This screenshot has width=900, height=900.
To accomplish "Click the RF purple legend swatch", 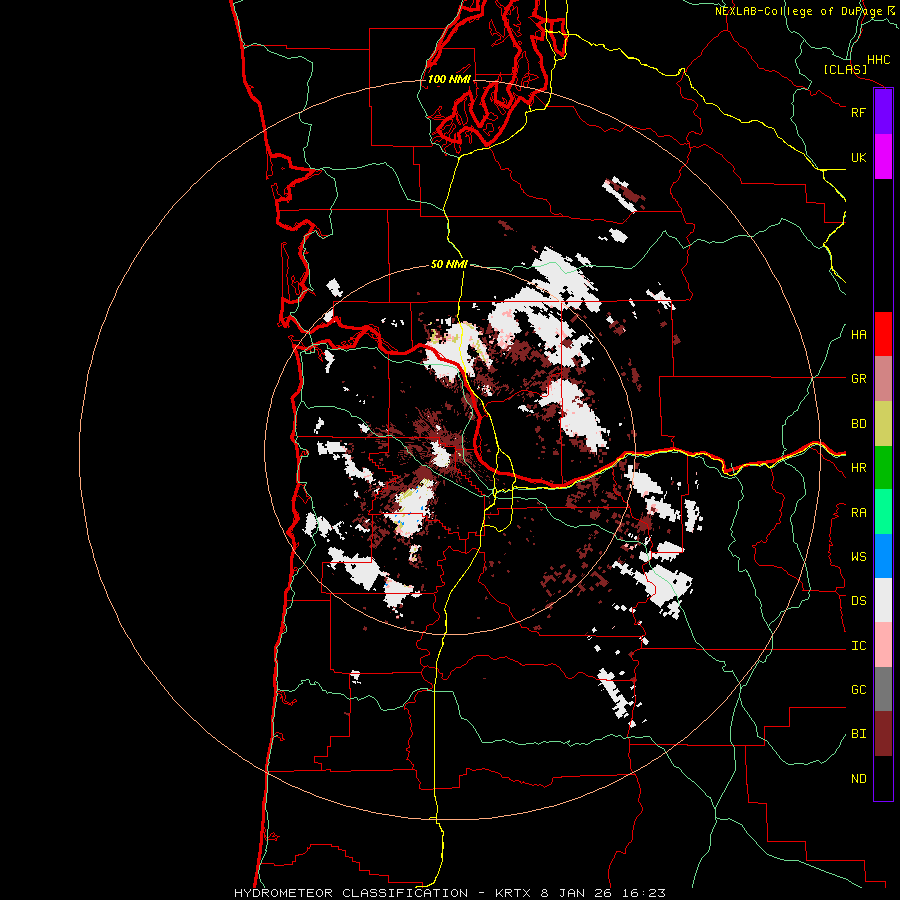I will click(x=883, y=112).
